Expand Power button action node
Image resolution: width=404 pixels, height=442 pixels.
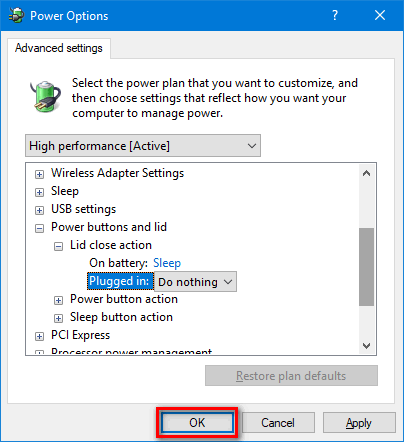[58, 300]
